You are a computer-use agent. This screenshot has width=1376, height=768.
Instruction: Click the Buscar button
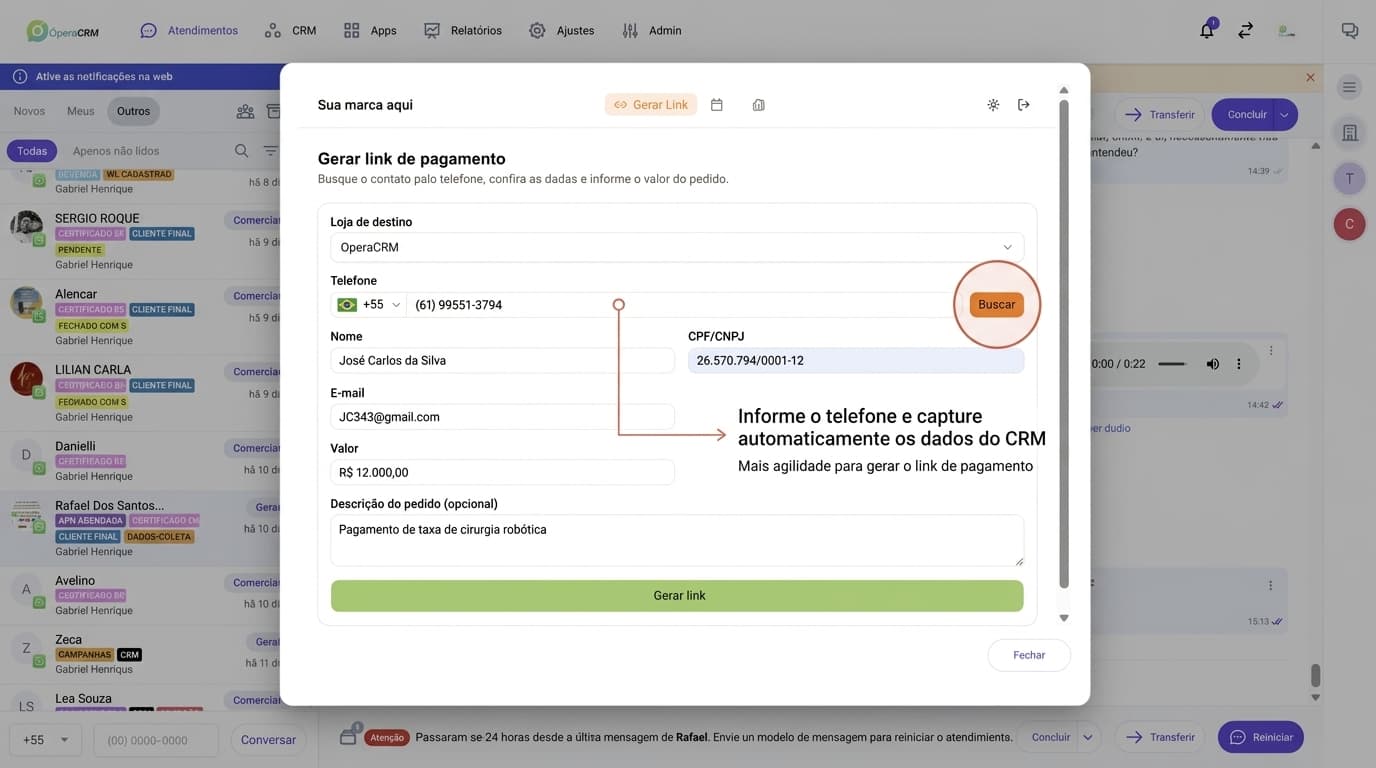click(996, 305)
